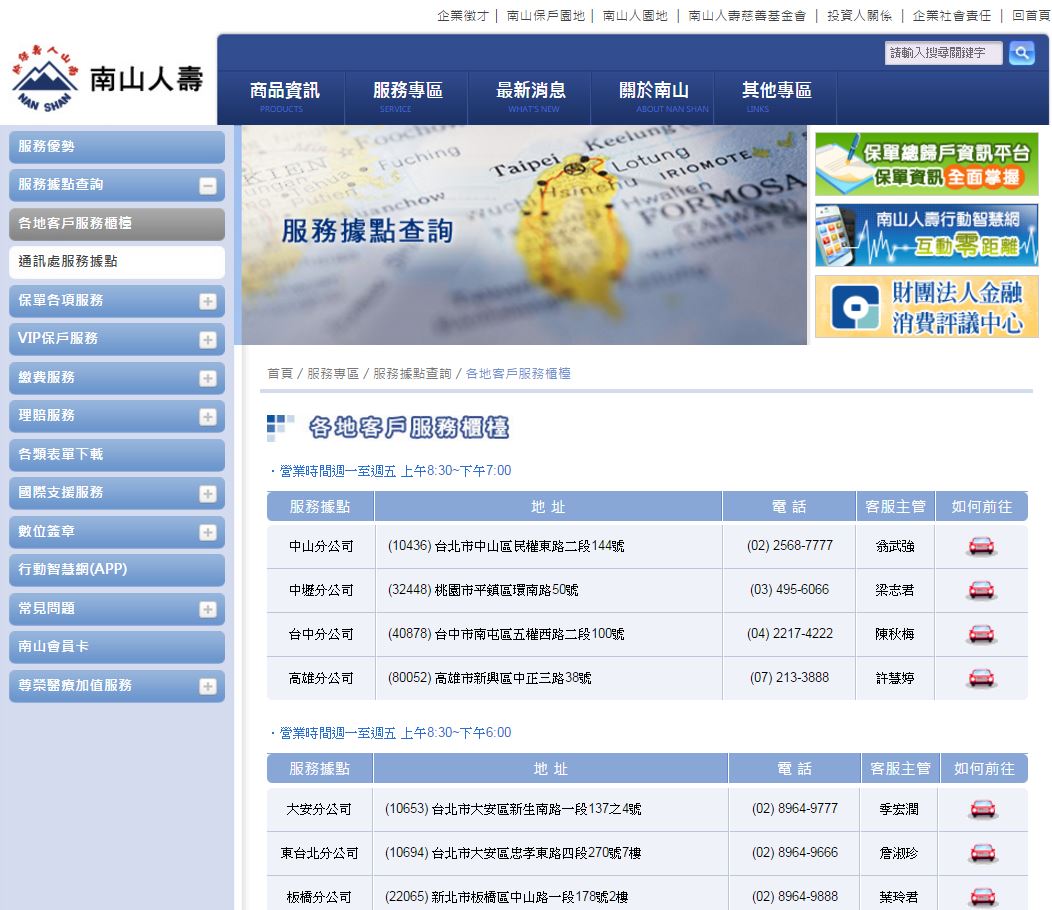
Task: Open the 保單總歸戶資訊平台 banner
Action: coord(926,164)
